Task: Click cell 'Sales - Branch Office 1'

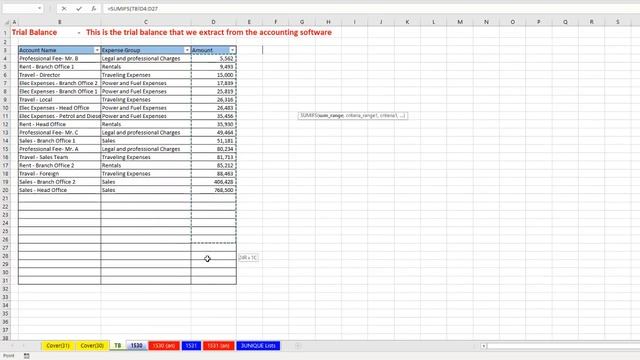Action: point(60,141)
